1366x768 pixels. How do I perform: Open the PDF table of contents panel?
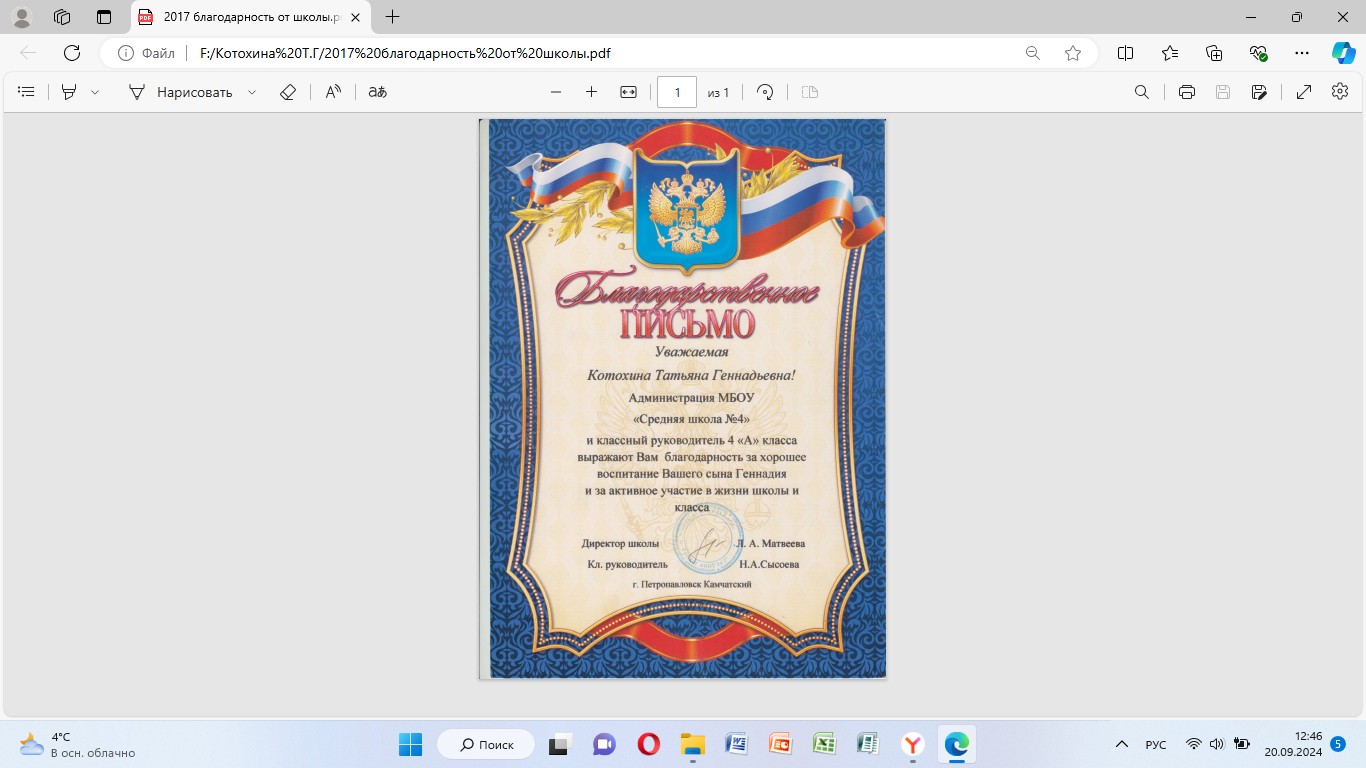pyautogui.click(x=27, y=92)
